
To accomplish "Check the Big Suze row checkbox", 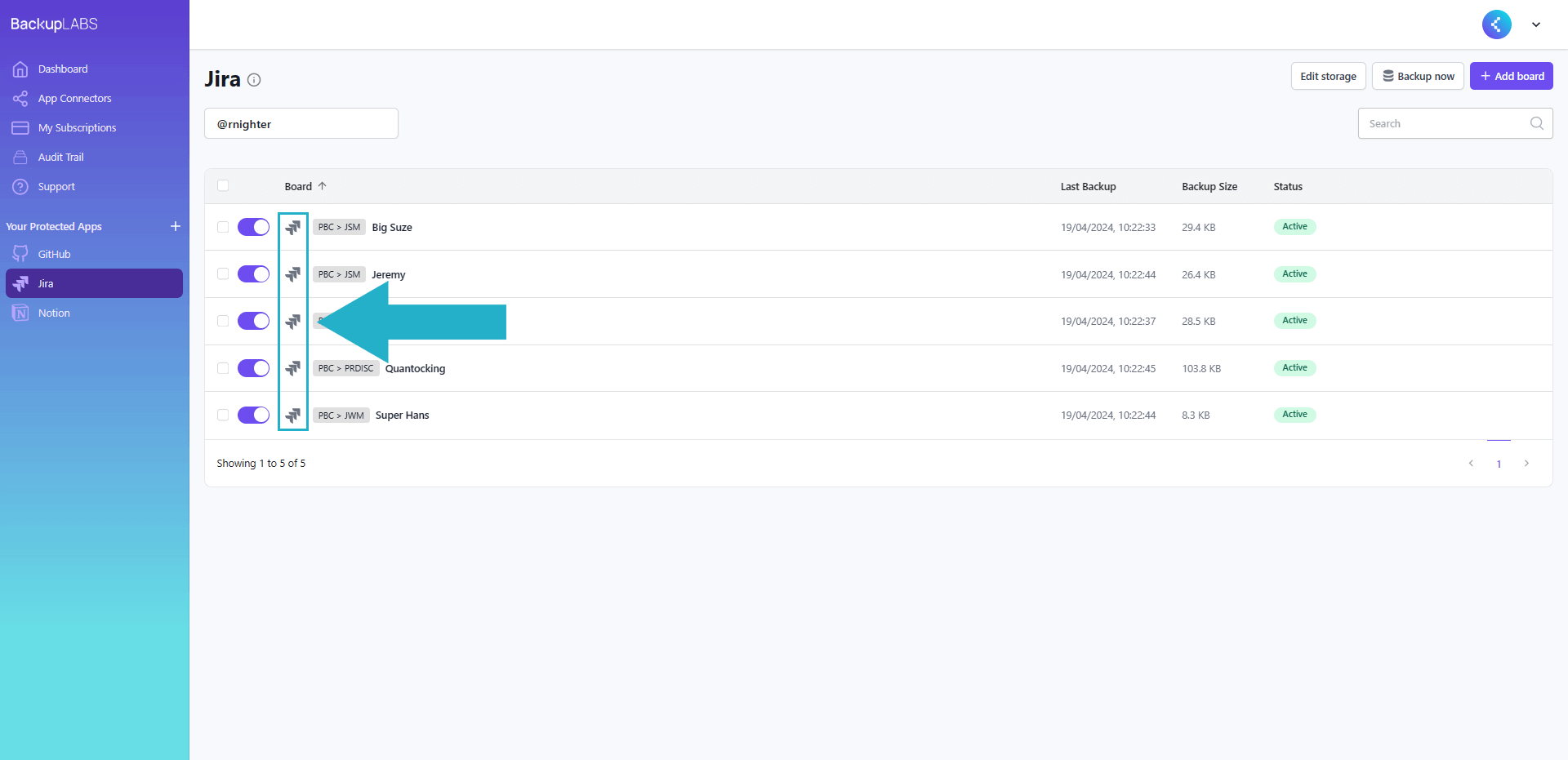I will point(223,227).
